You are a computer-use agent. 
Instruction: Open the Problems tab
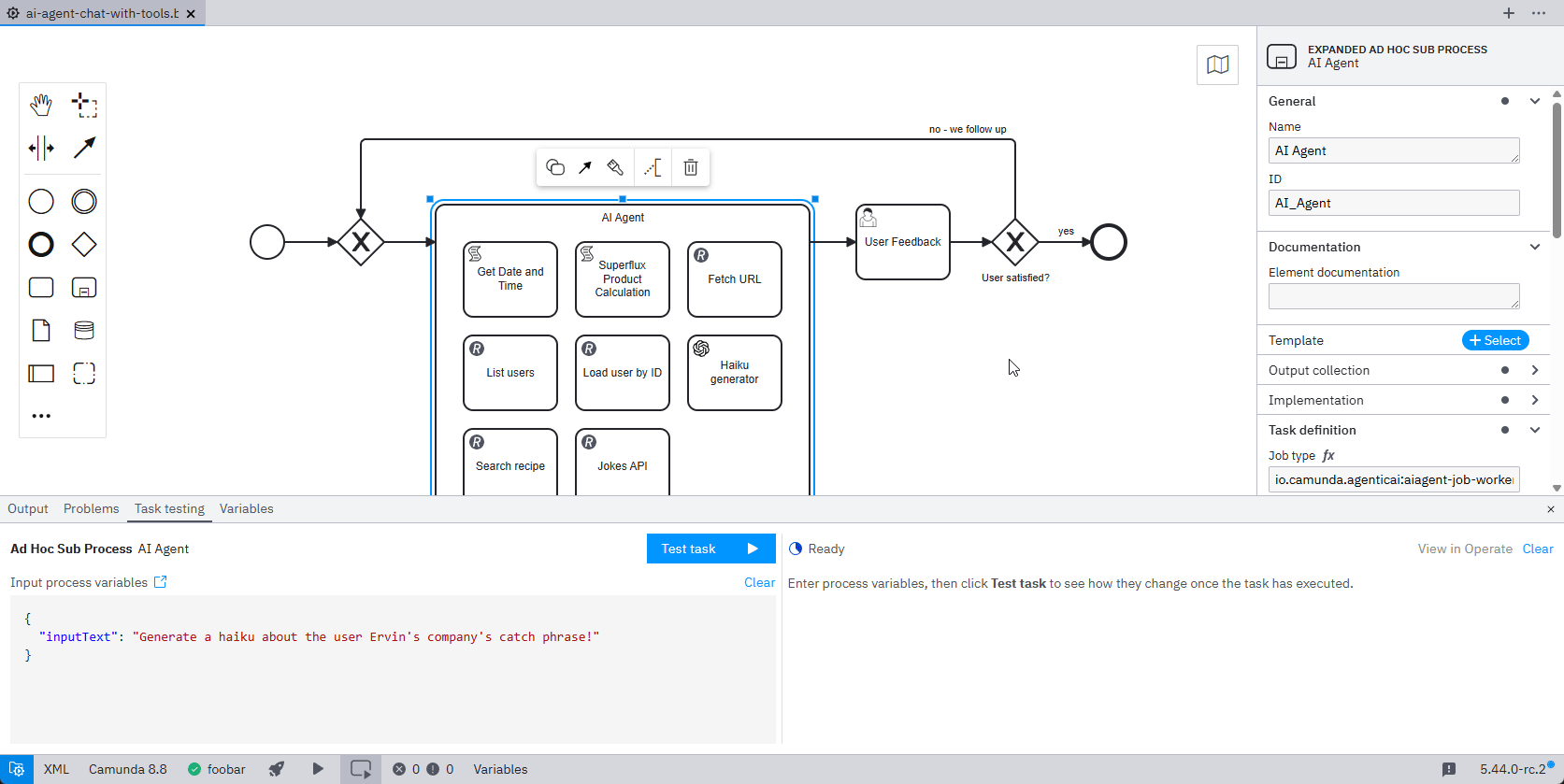coord(92,509)
